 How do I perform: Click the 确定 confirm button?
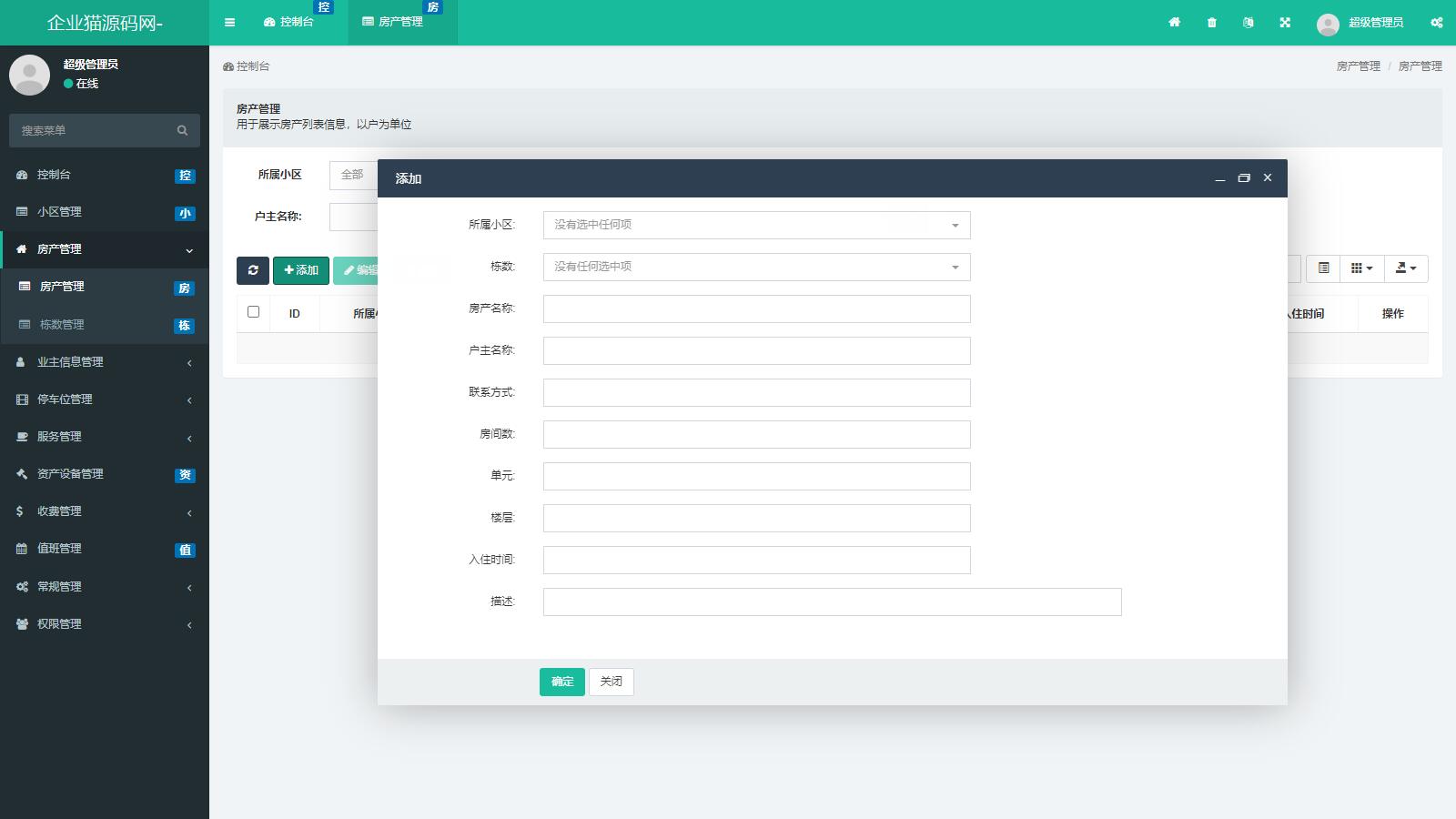tap(561, 682)
